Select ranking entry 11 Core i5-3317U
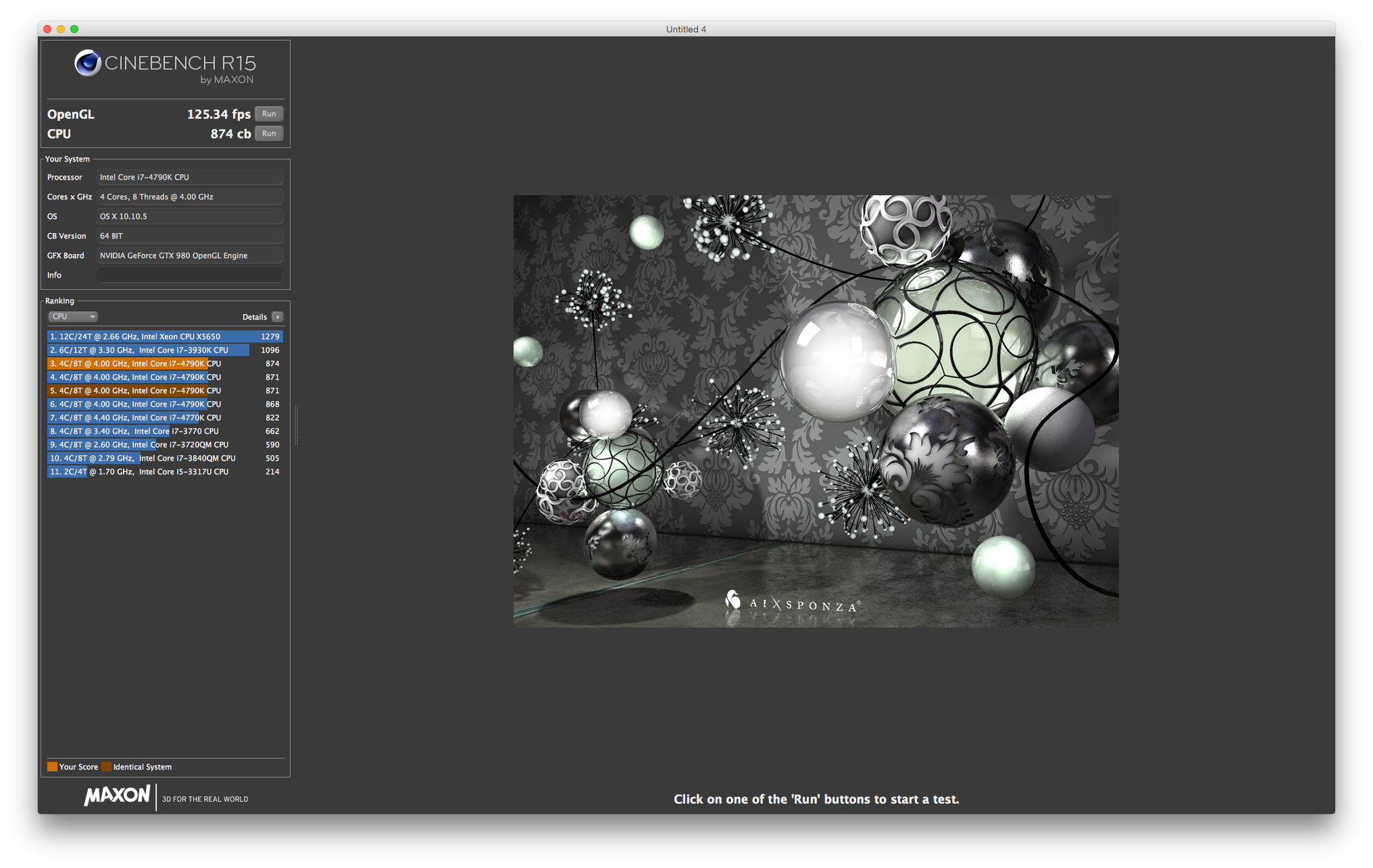Screen dimensions: 1373x868 pos(165,471)
